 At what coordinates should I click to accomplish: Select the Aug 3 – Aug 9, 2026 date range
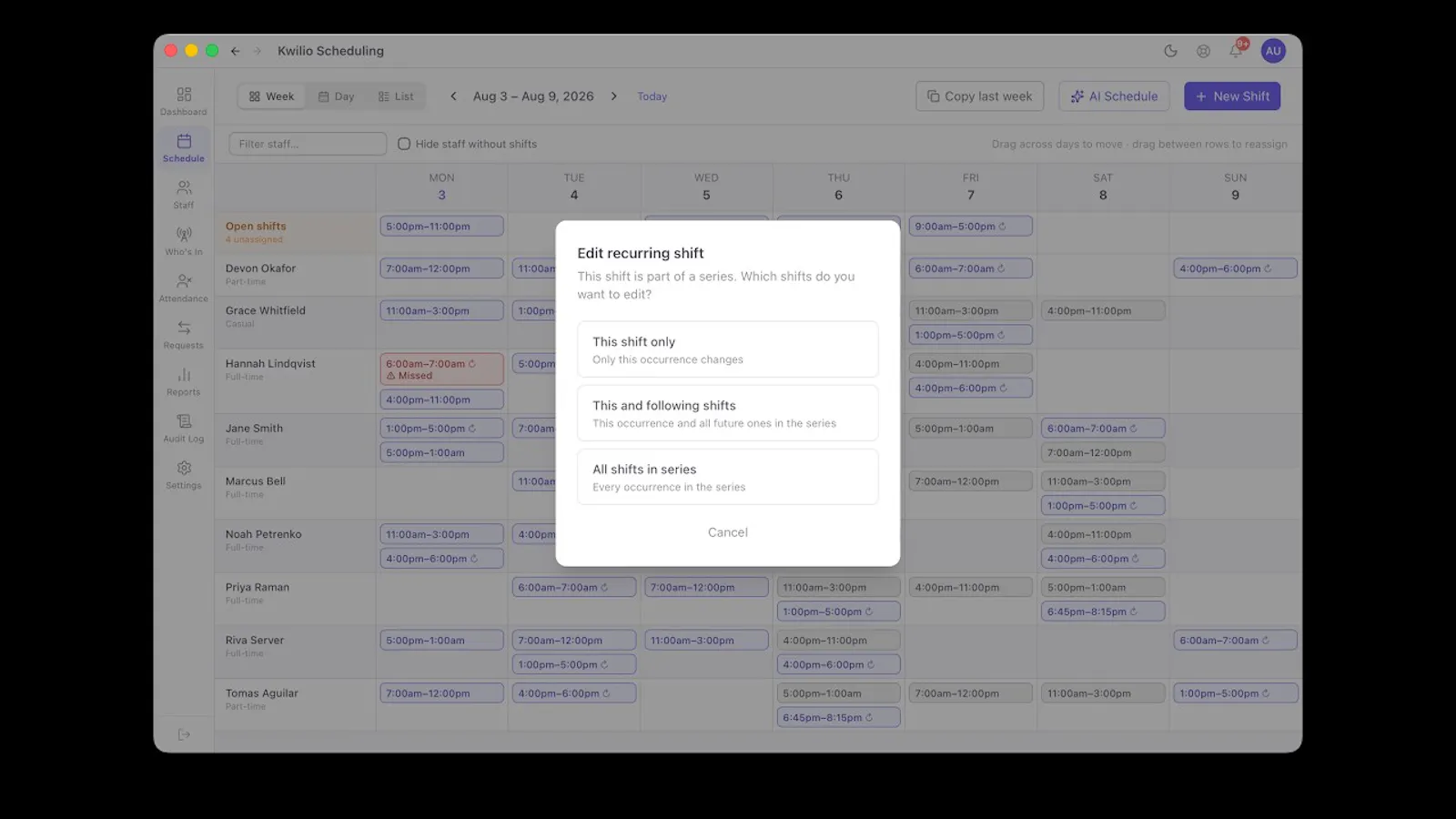533,96
